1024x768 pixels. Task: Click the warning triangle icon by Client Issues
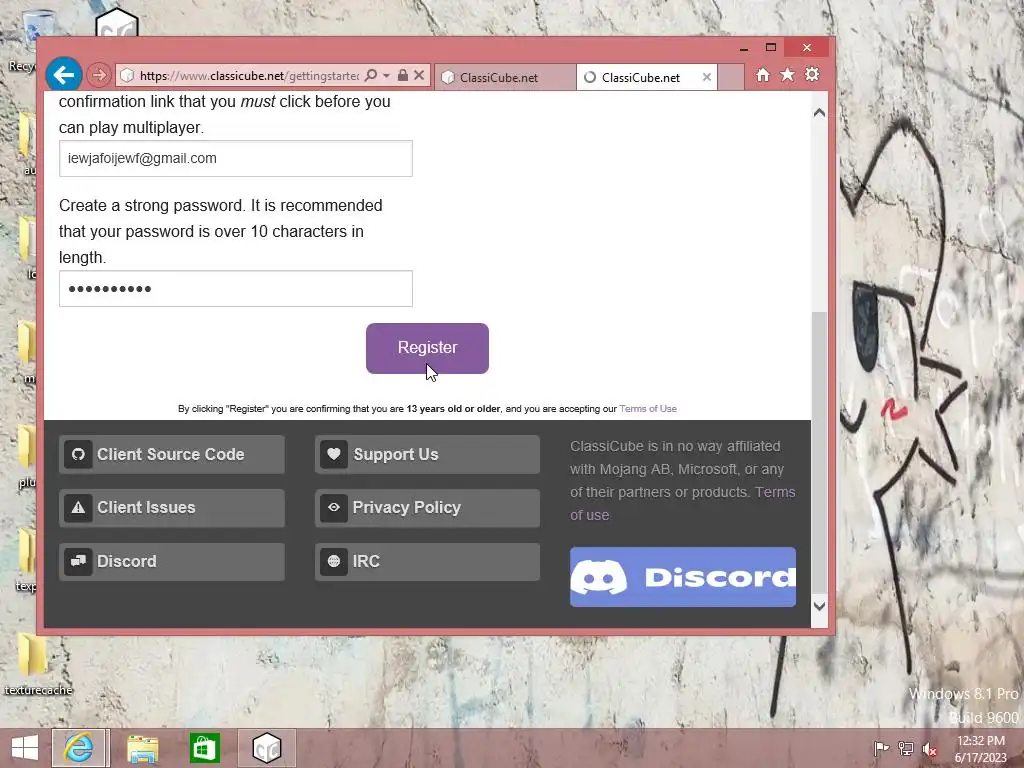78,507
